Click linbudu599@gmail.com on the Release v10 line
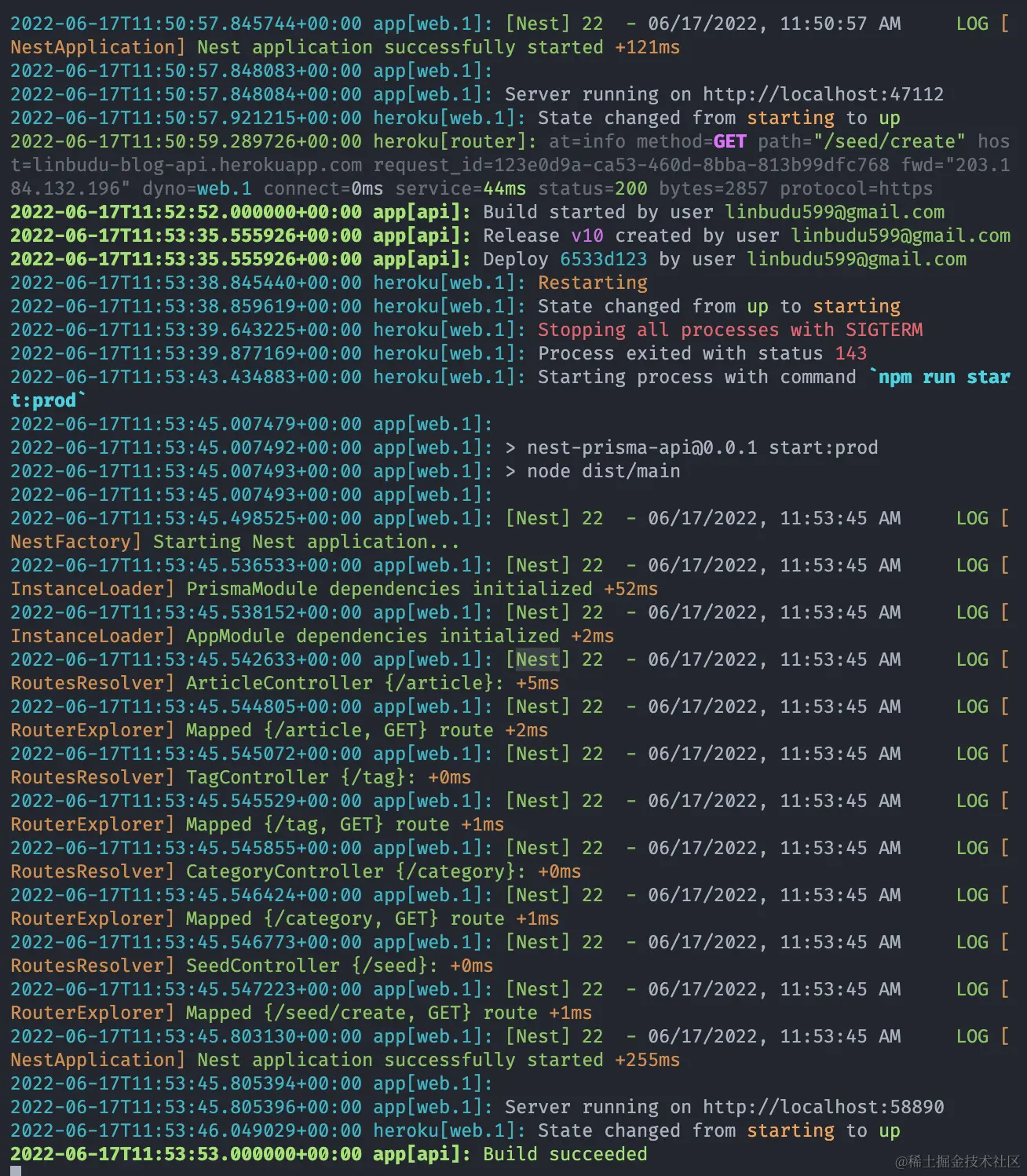This screenshot has width=1027, height=1176. click(x=901, y=236)
